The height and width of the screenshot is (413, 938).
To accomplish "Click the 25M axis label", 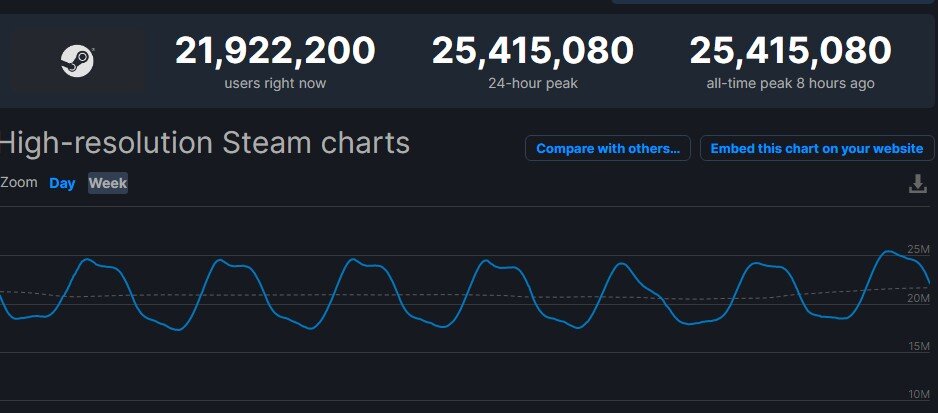I will click(919, 249).
